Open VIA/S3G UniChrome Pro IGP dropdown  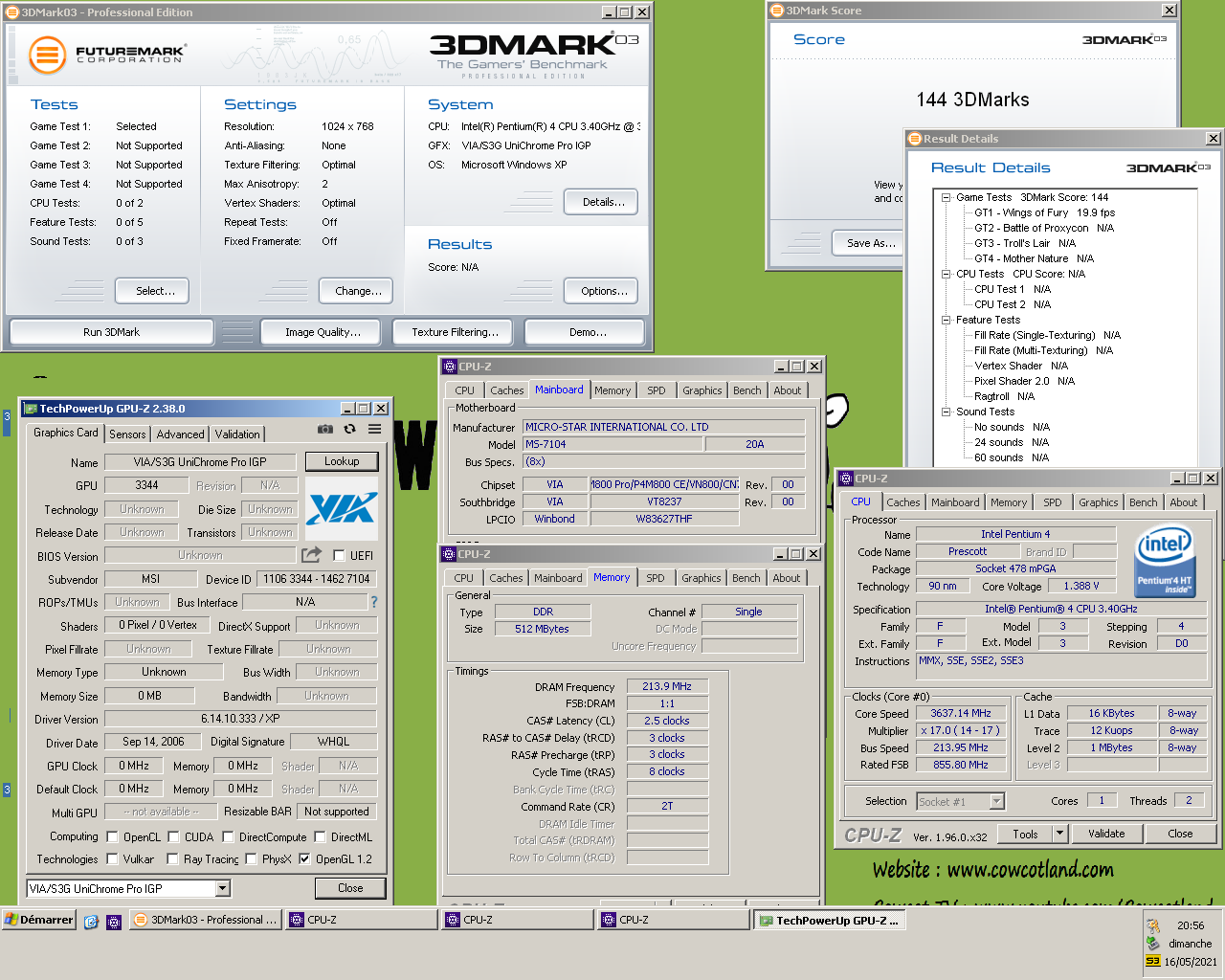[x=223, y=889]
